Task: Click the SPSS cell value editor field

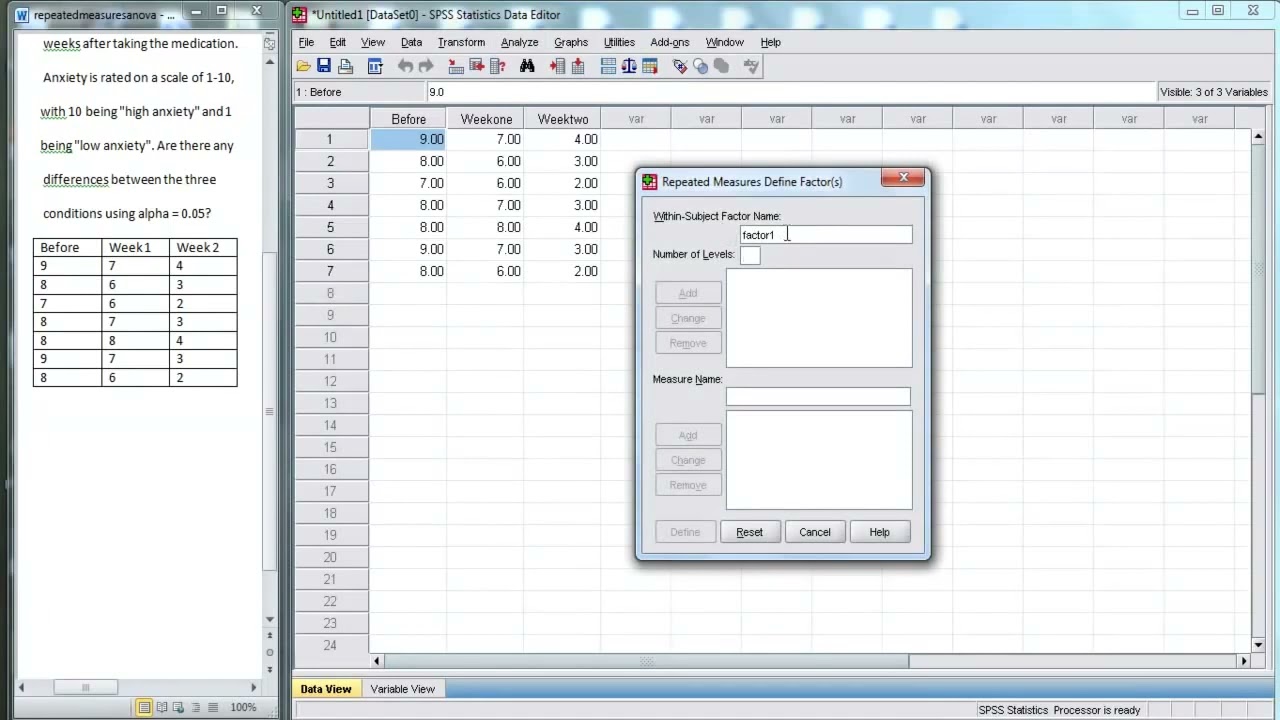Action: click(790, 92)
